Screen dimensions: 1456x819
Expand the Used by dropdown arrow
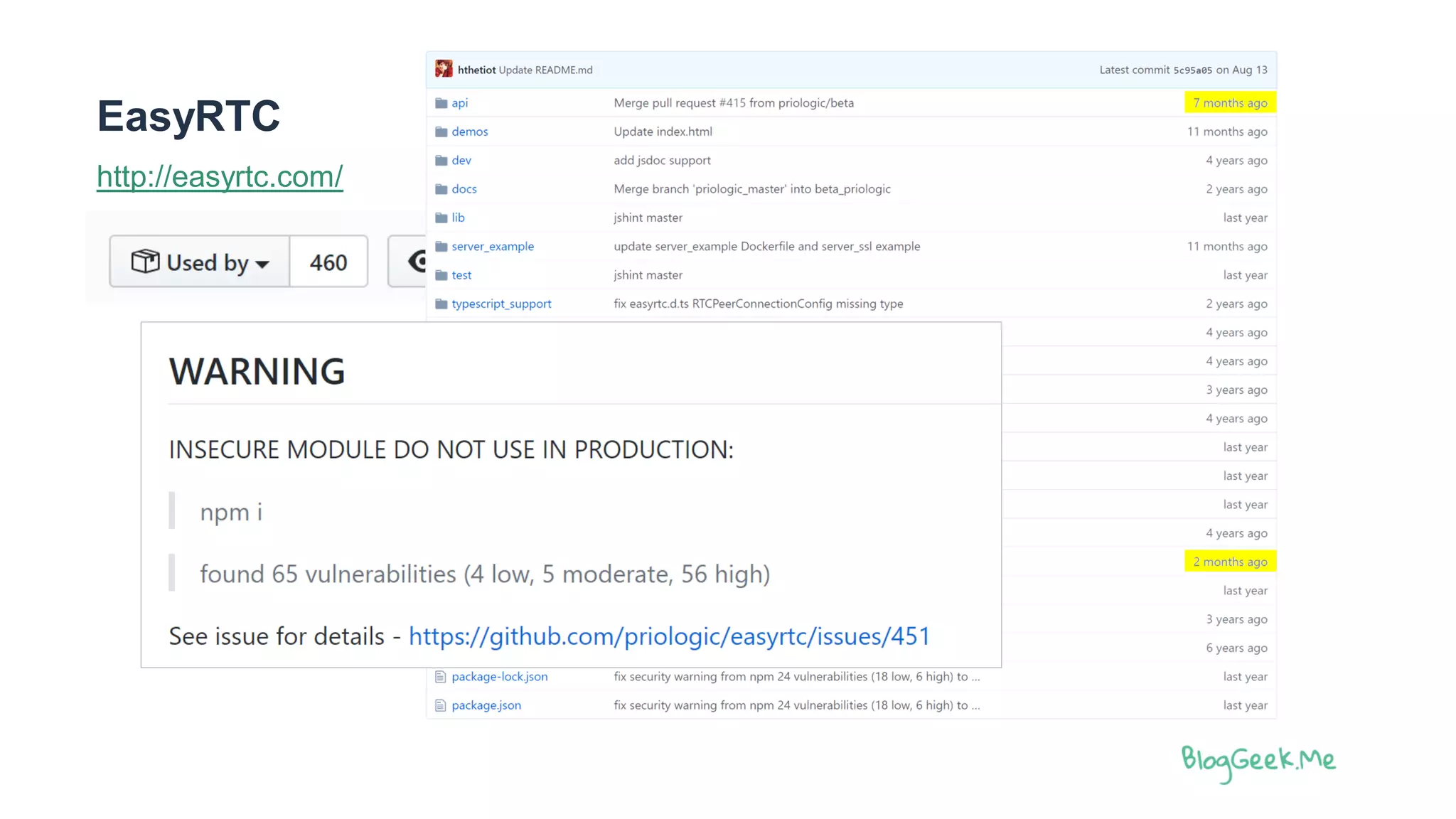262,264
